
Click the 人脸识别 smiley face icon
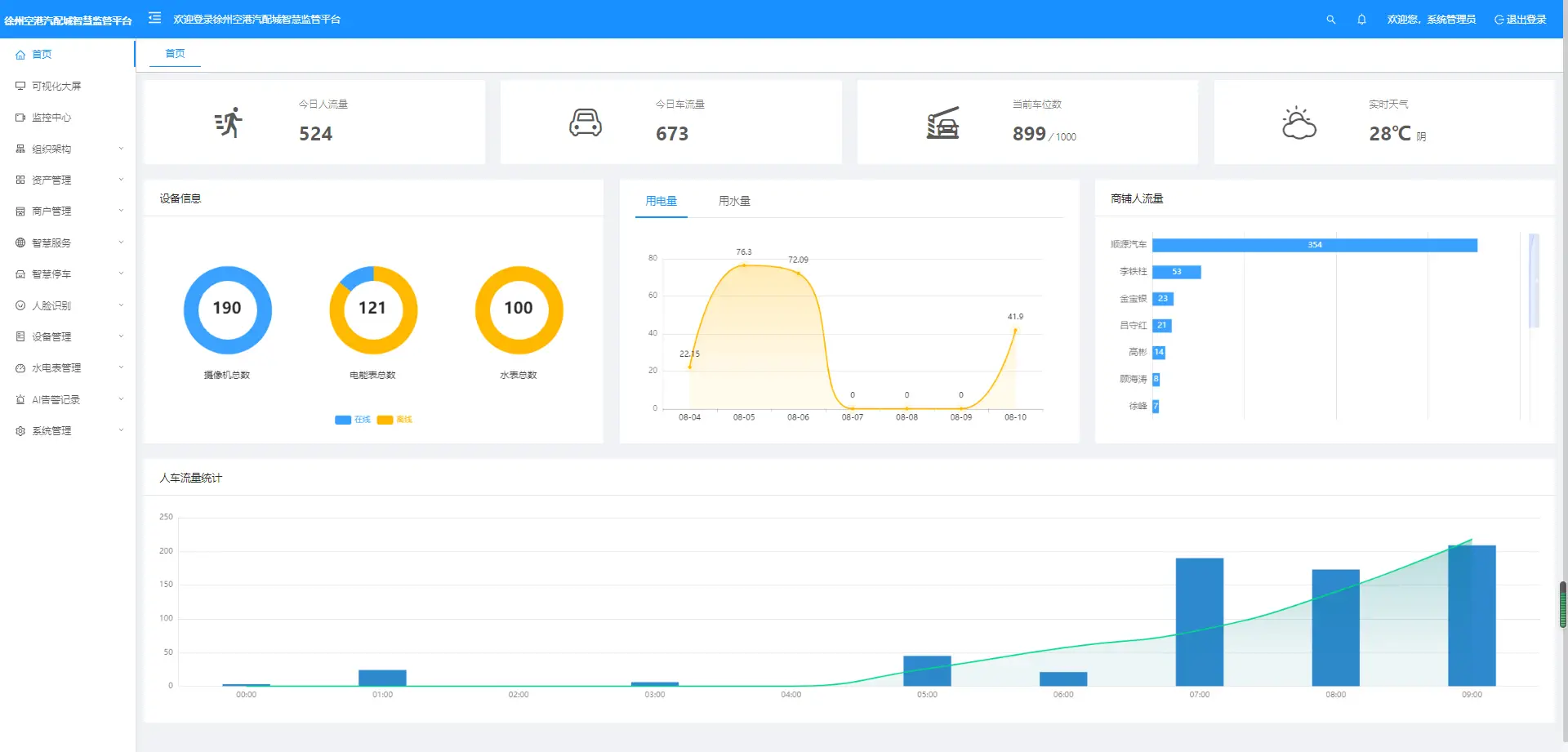20,305
